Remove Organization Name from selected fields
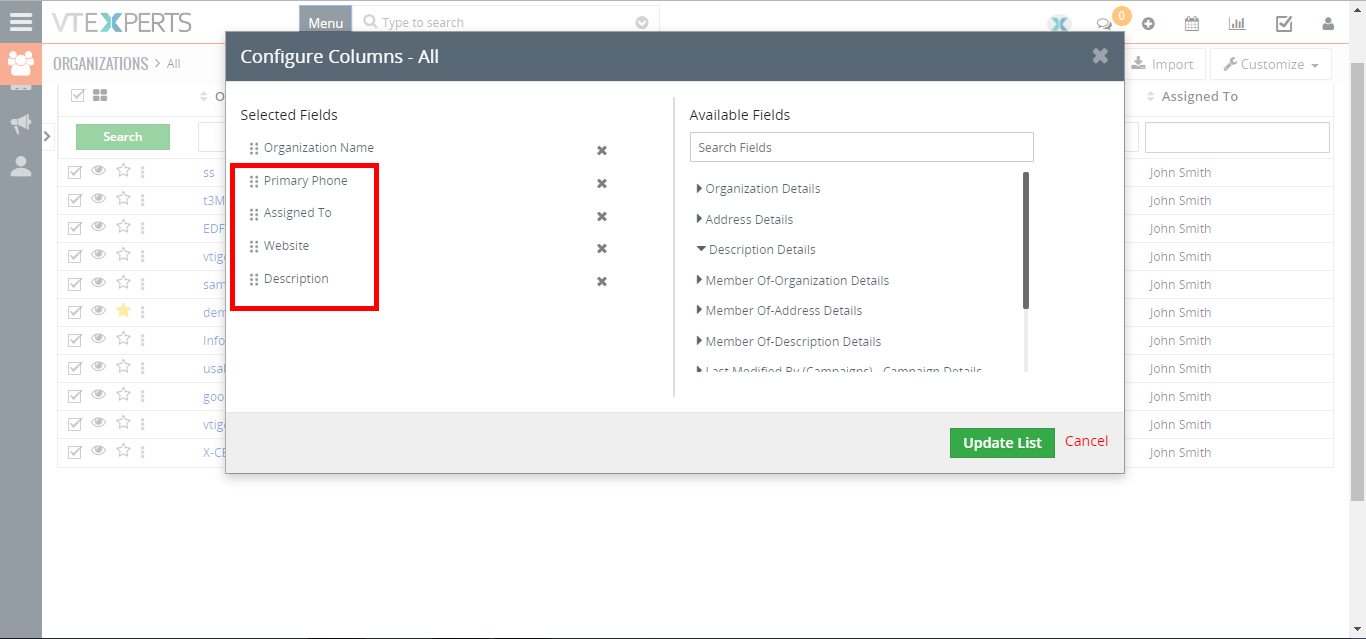Image resolution: width=1366 pixels, height=639 pixels. pos(602,150)
